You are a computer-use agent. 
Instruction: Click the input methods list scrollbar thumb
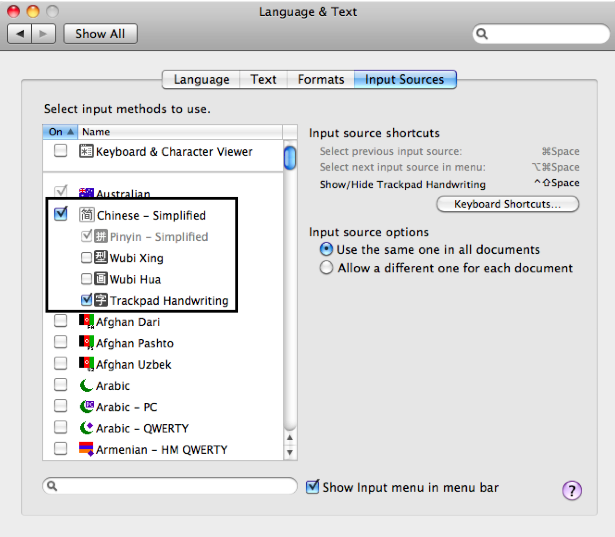[x=290, y=158]
